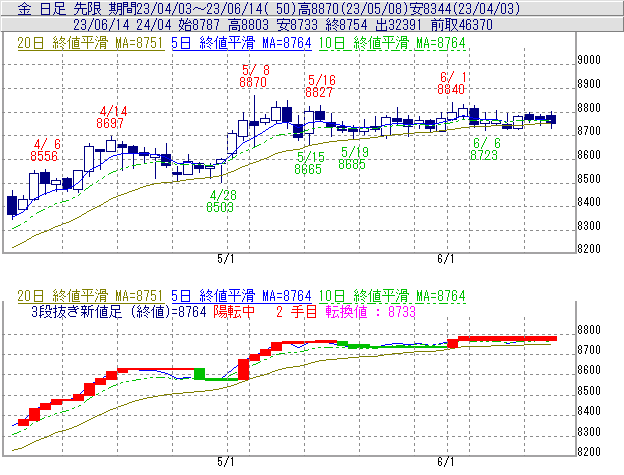The height and width of the screenshot is (475, 624).
Task: Click the red 陽転中 status text
Action: coord(234,311)
